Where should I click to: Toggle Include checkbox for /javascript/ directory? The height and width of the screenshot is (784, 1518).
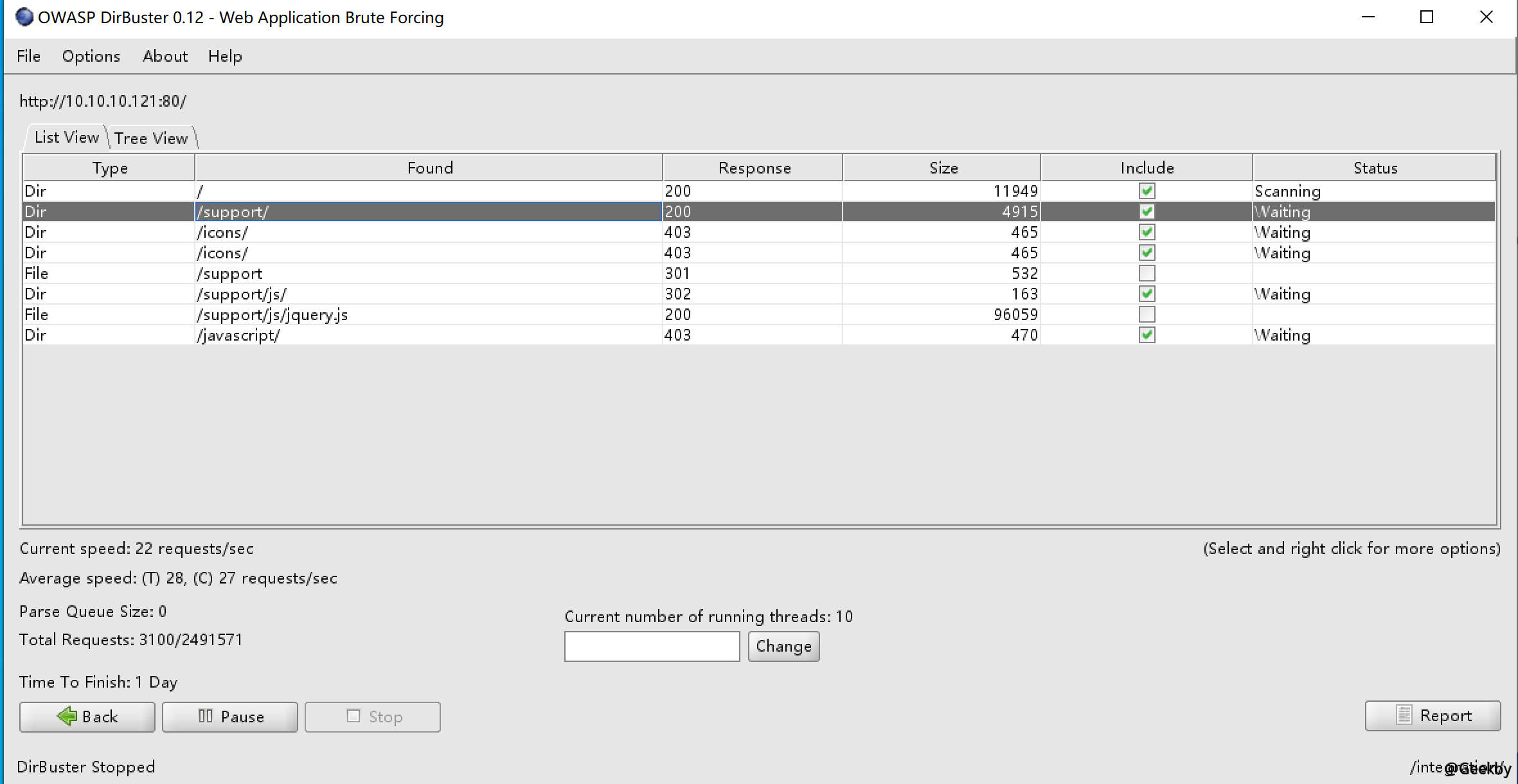(x=1147, y=335)
